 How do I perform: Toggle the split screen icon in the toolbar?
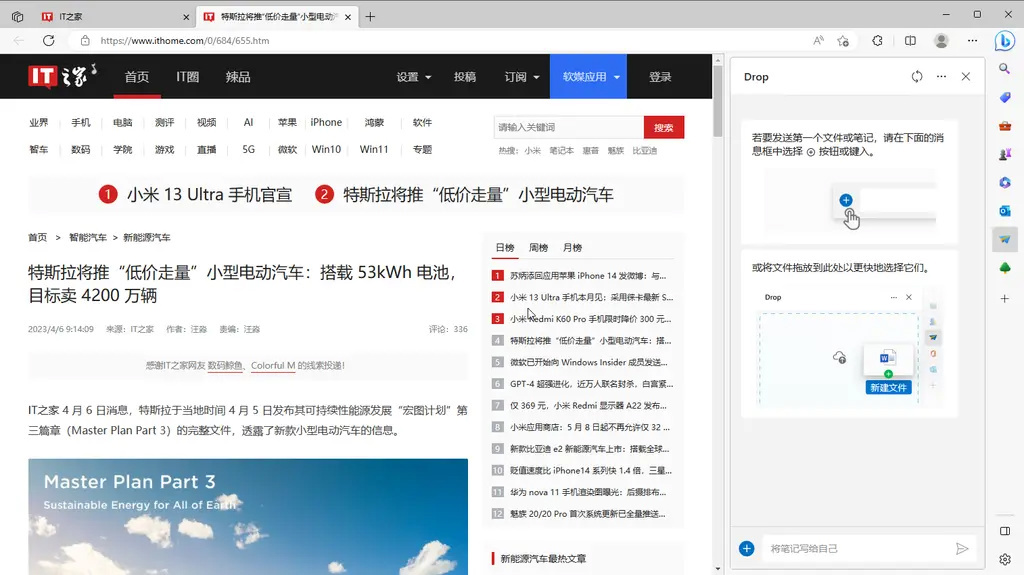point(910,41)
